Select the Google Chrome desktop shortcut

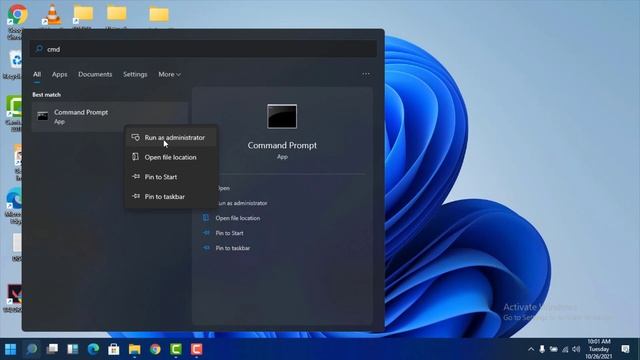(x=17, y=15)
